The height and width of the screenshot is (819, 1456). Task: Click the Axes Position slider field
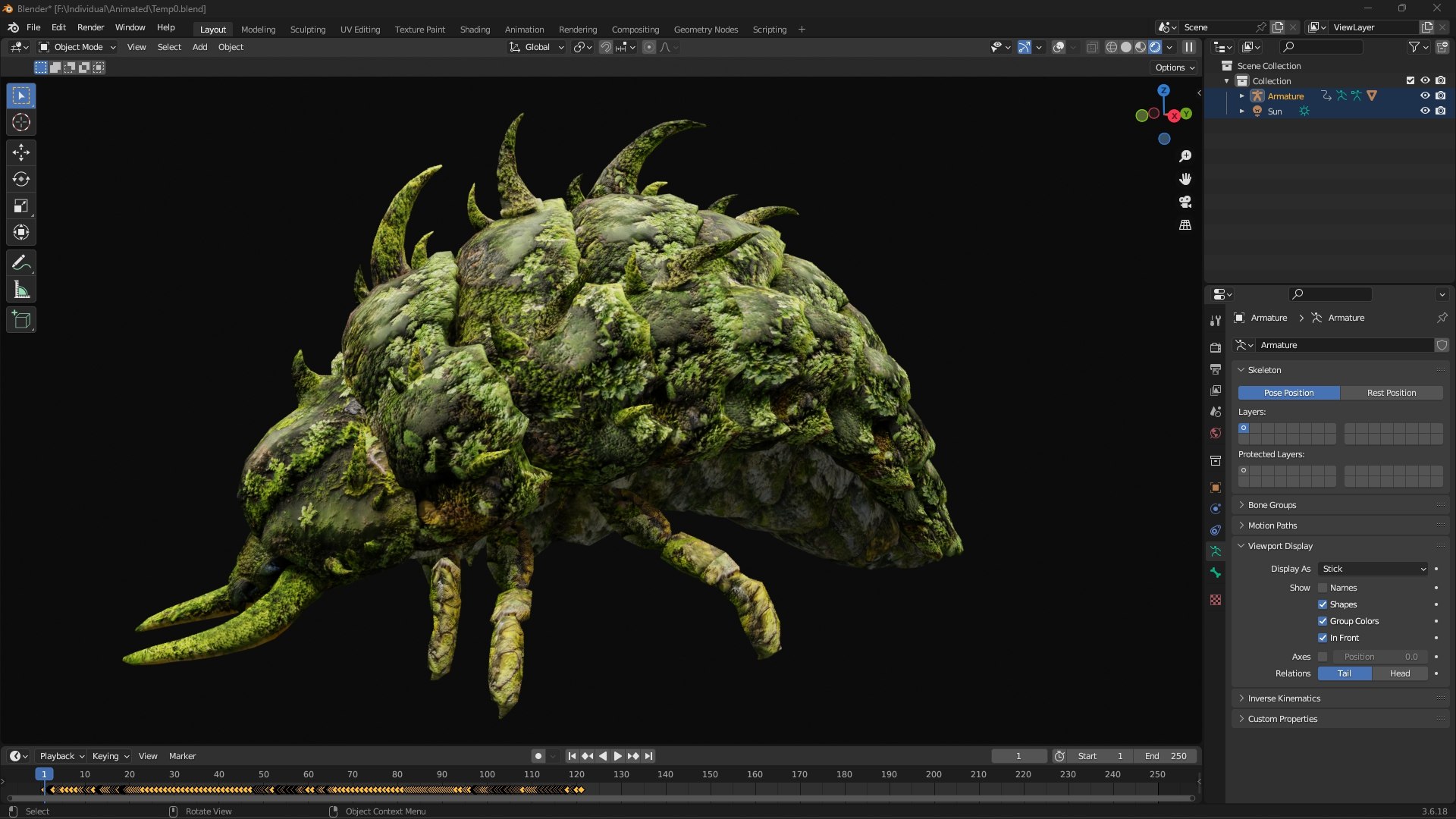point(1380,657)
